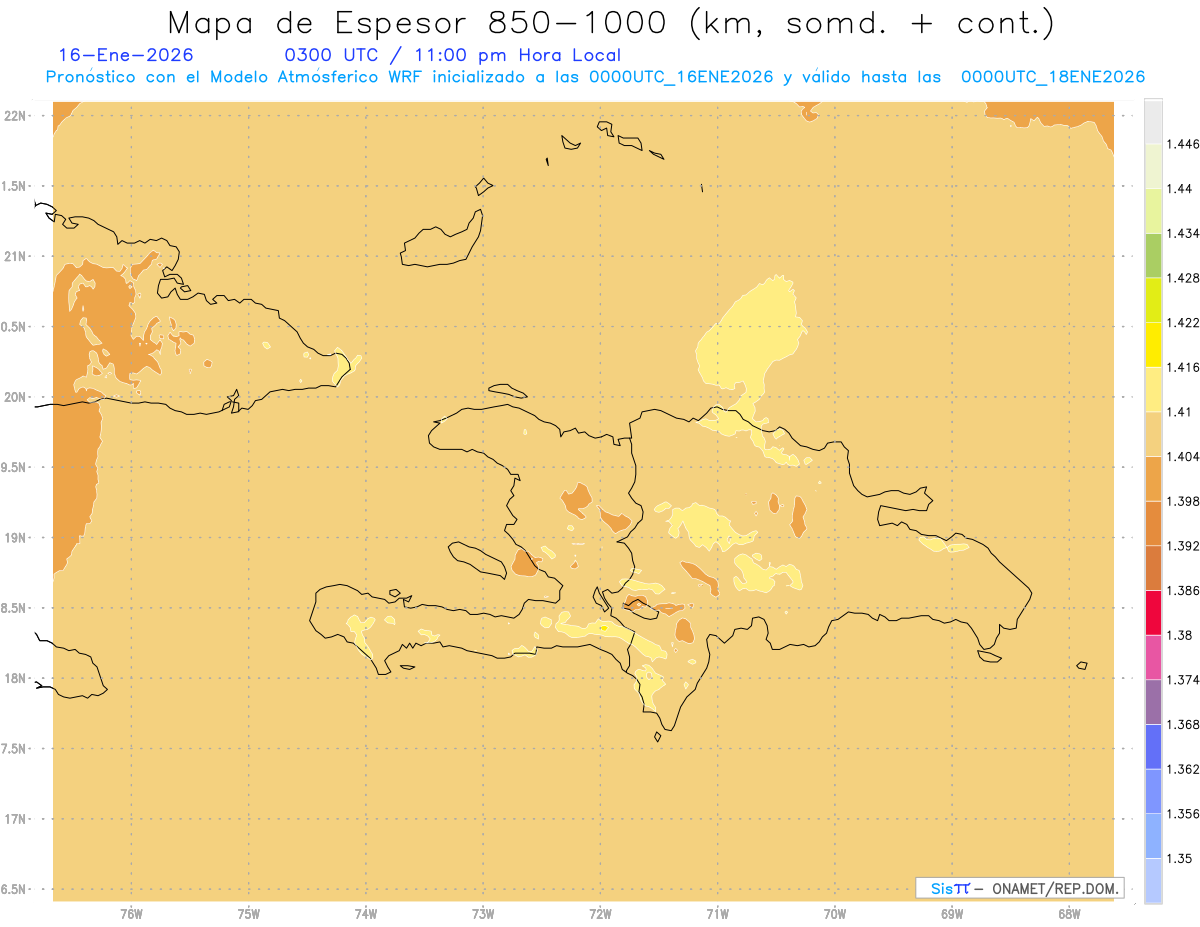Click the date label 16-Ene-2026
This screenshot has width=1200, height=927.
click(126, 55)
